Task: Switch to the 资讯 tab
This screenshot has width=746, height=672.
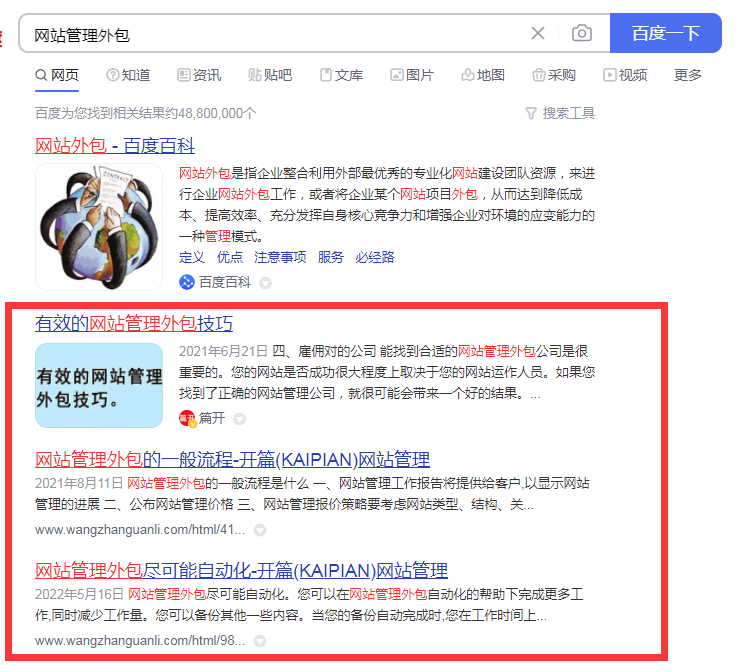Action: pos(199,75)
